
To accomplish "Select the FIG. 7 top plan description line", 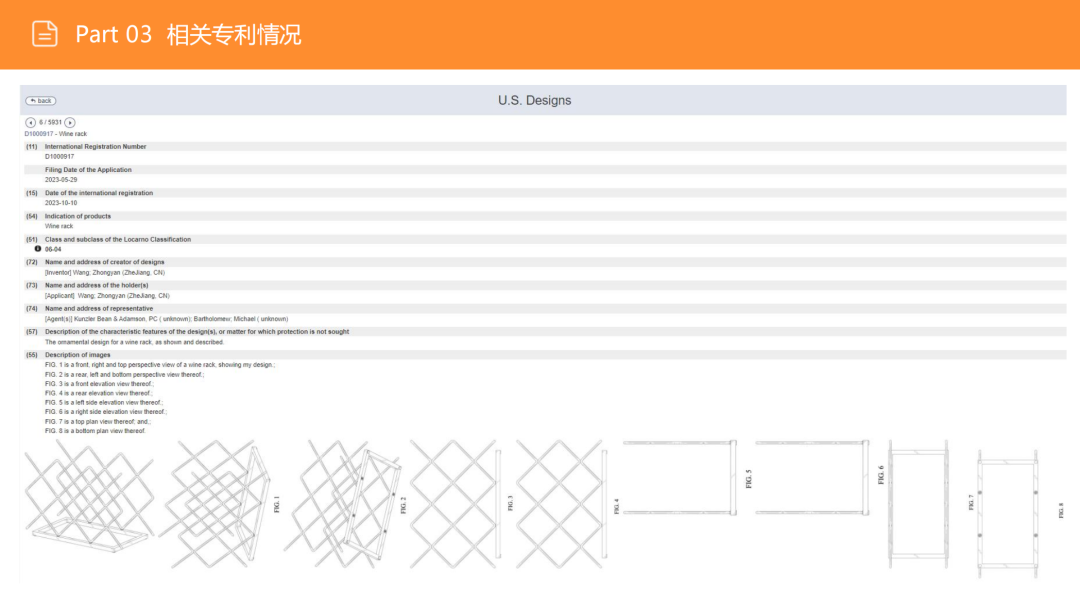I will pos(98,422).
